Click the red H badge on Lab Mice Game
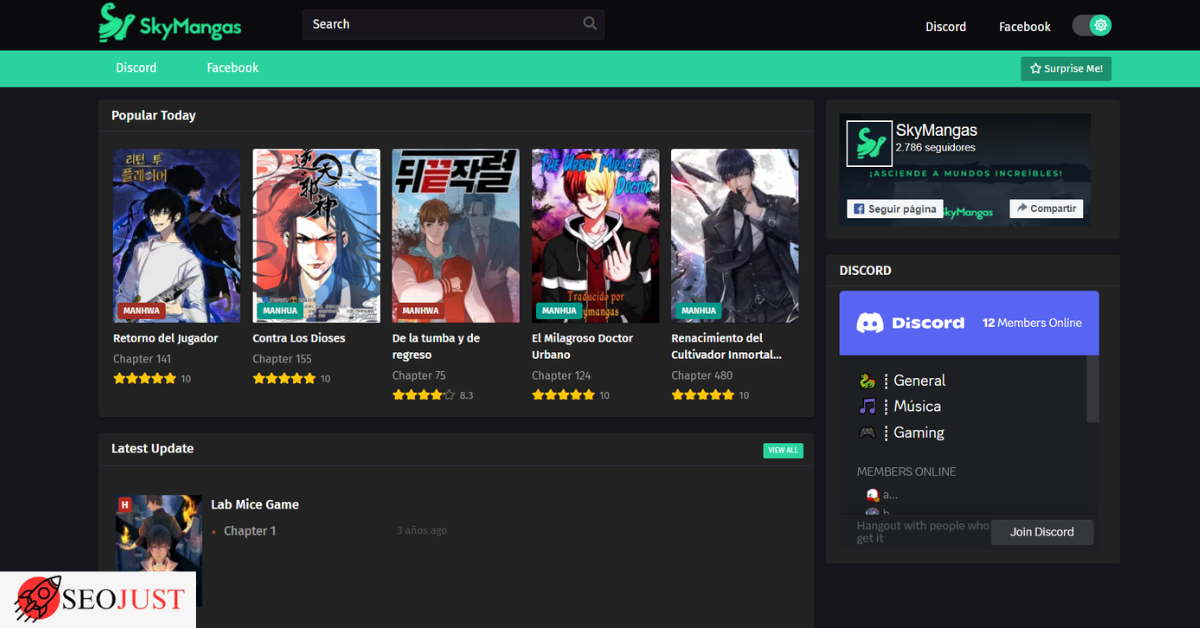Viewport: 1200px width, 628px height. click(x=125, y=505)
